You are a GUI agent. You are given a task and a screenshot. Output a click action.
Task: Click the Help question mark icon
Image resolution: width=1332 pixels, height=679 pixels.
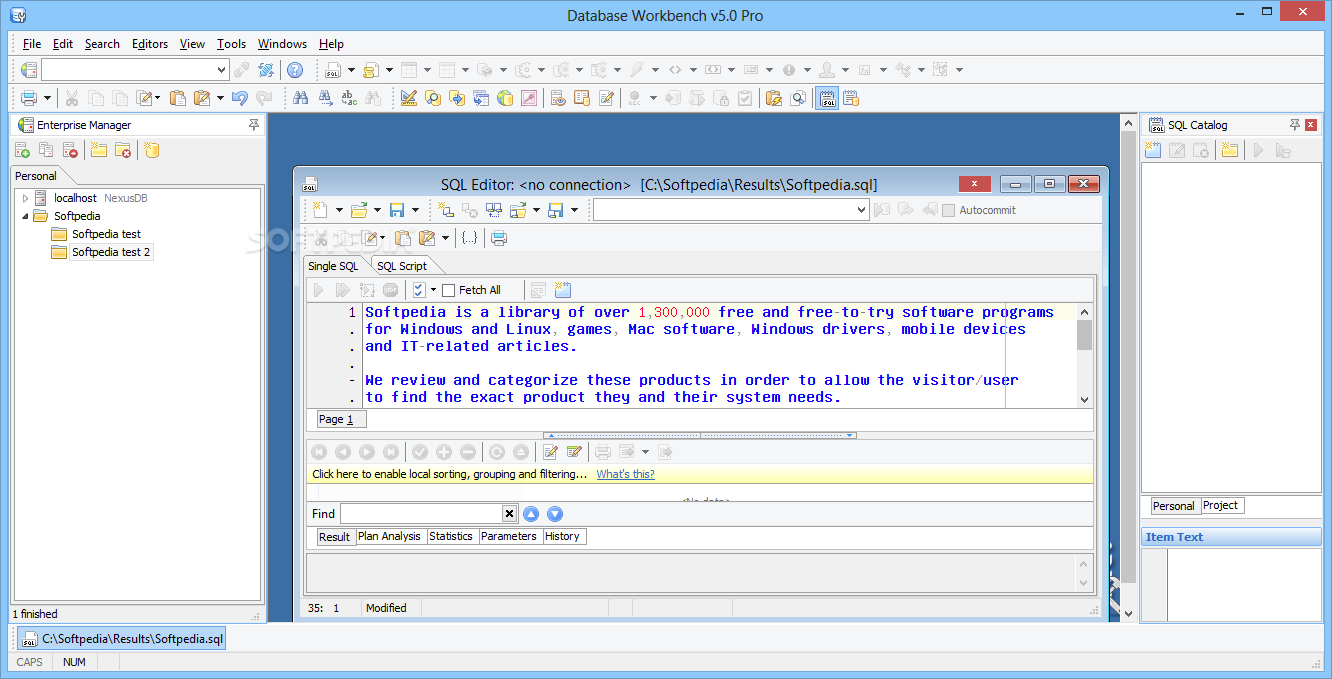coord(295,70)
